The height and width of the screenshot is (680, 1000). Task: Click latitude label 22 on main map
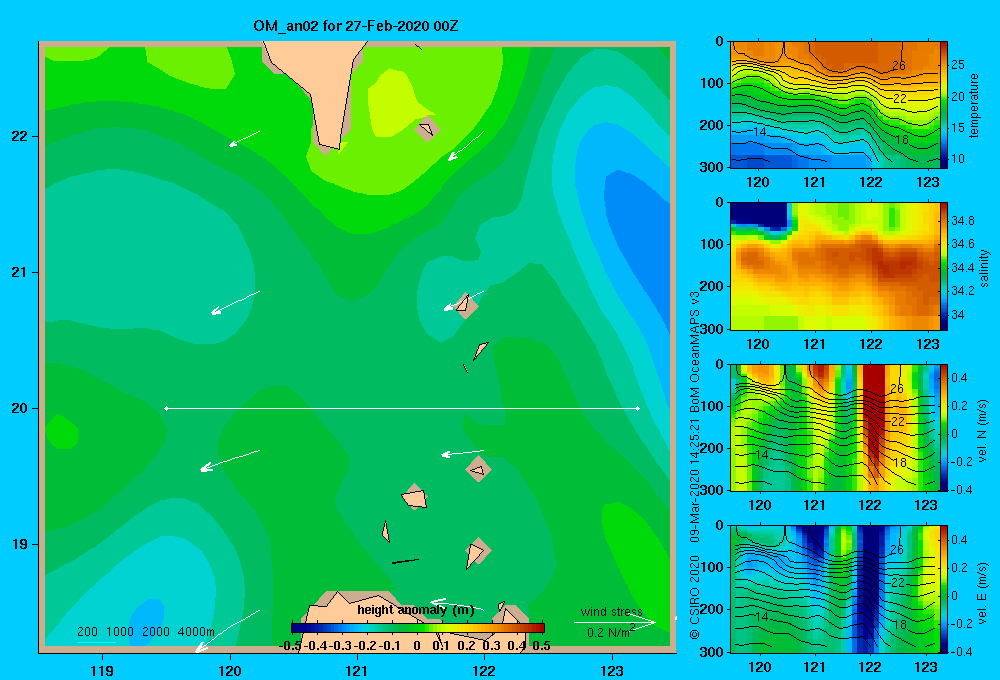[20, 137]
